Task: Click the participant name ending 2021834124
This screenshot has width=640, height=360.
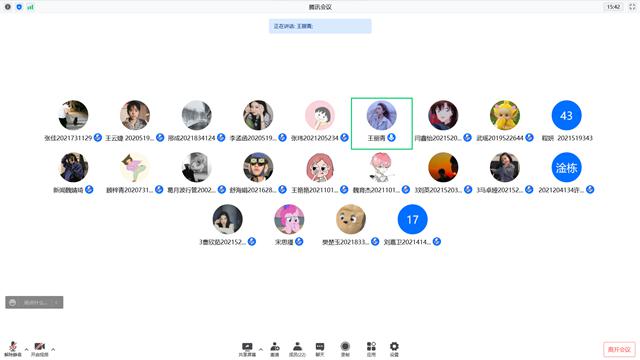Action: [191, 138]
